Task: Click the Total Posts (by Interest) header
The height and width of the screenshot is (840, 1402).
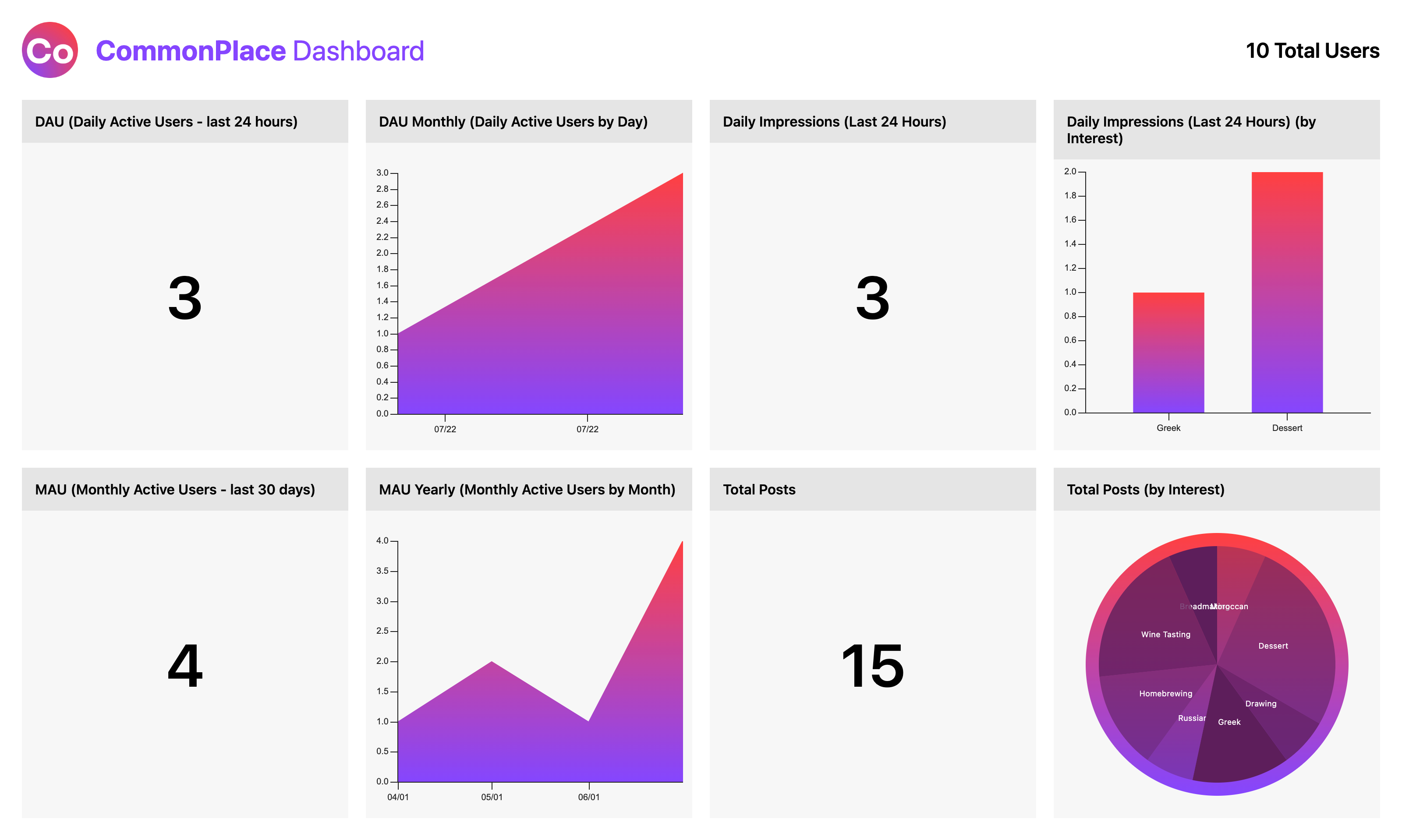Action: (1145, 489)
